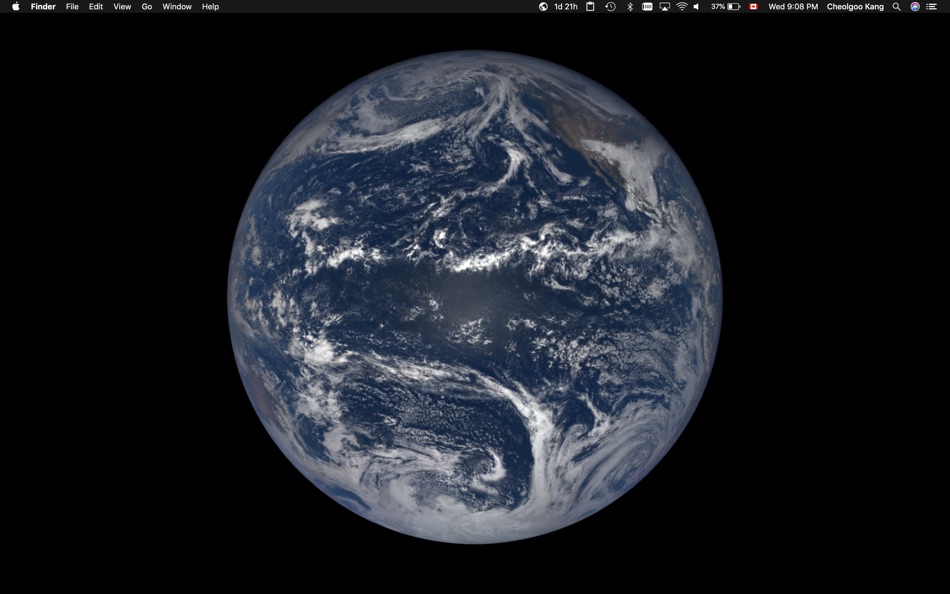This screenshot has width=950, height=594.
Task: Open the Window menu
Action: [x=177, y=7]
